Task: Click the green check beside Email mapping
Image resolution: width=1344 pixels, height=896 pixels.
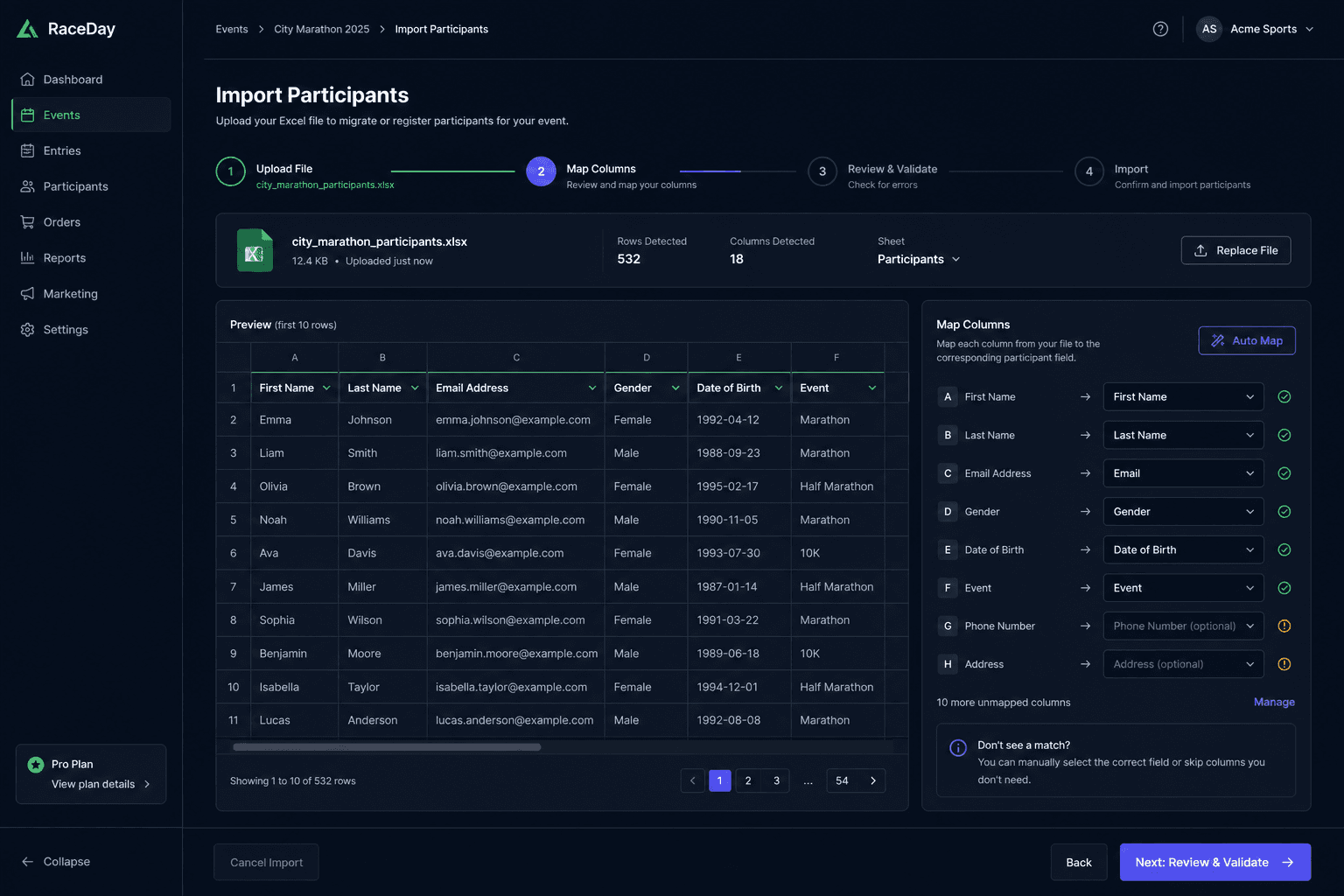Action: pos(1284,473)
